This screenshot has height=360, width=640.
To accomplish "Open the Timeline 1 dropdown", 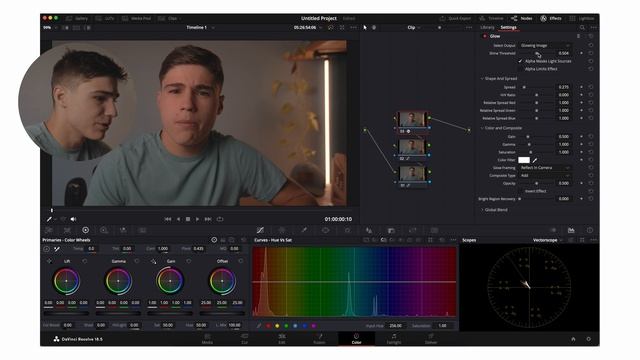I will [200, 27].
